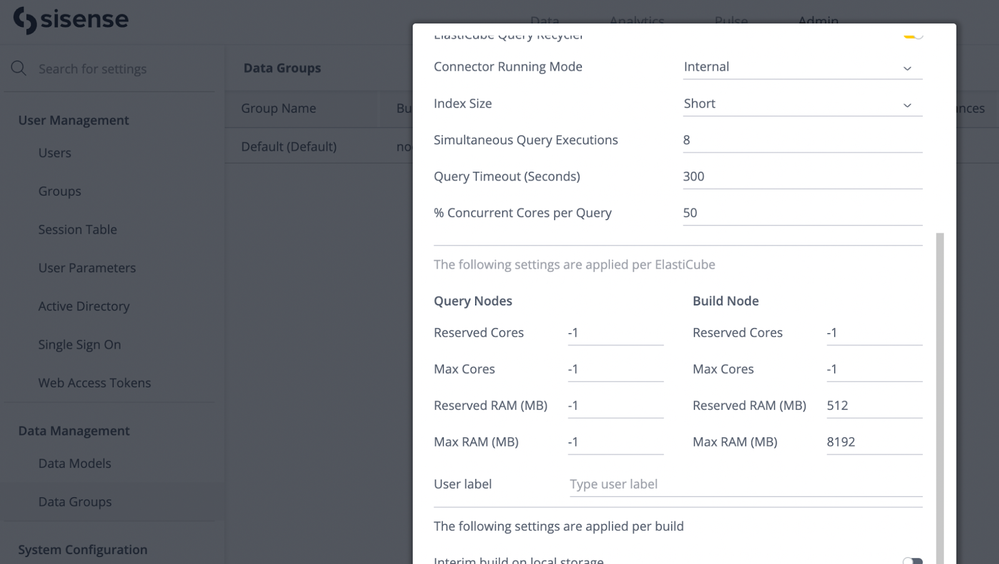Open Data Models under Data Management
Screen dimensions: 999x564
click(75, 464)
